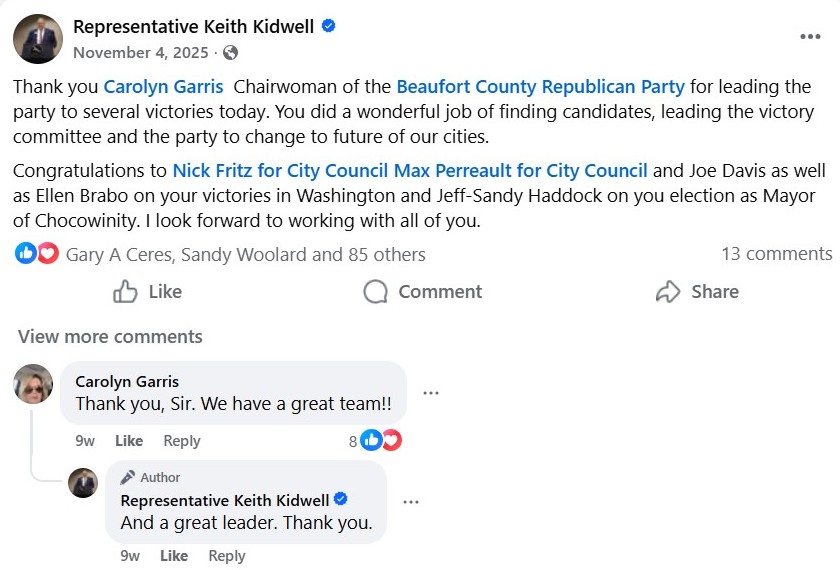Show the 13 comments on the post
This screenshot has height=570, width=840.
(776, 254)
